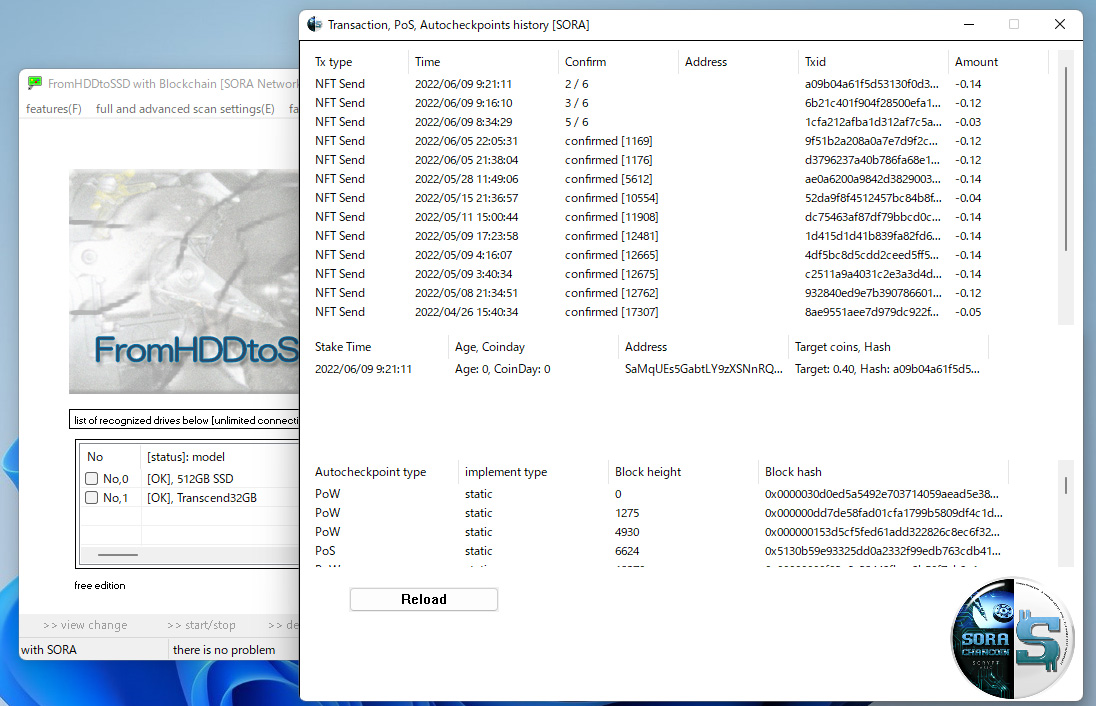Click the 'free edition' label
Viewport: 1096px width, 706px height.
[100, 586]
